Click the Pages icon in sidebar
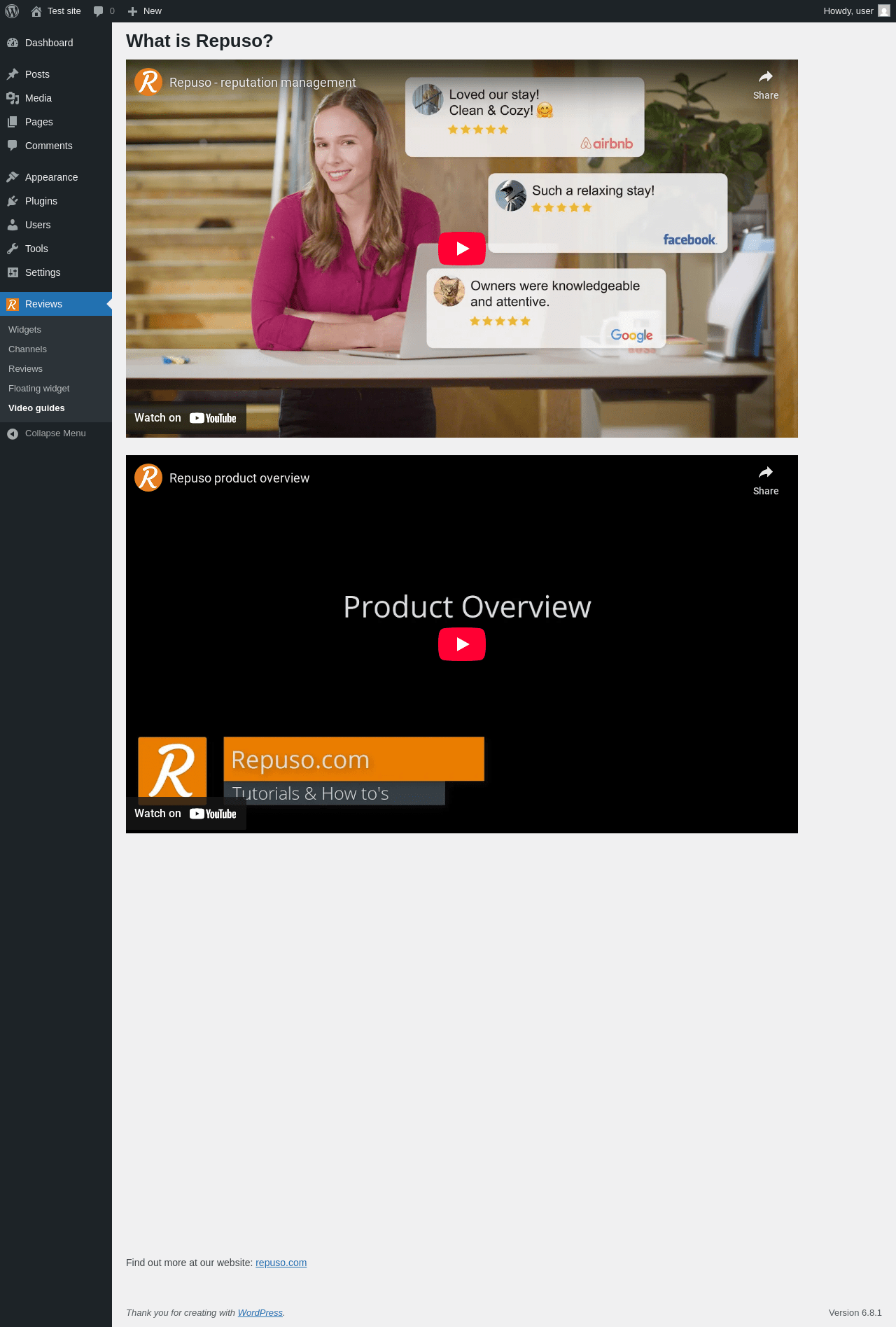The width and height of the screenshot is (896, 1327). [13, 122]
